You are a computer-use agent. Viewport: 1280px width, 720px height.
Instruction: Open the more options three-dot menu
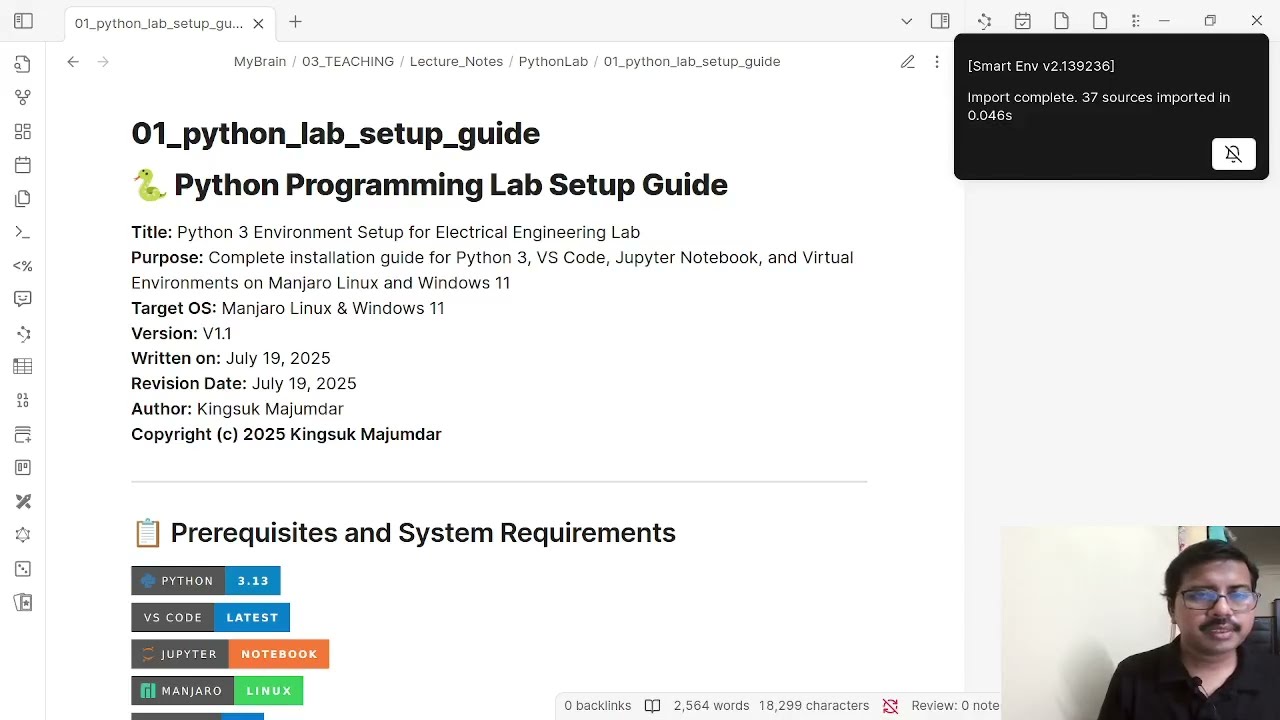[x=936, y=62]
